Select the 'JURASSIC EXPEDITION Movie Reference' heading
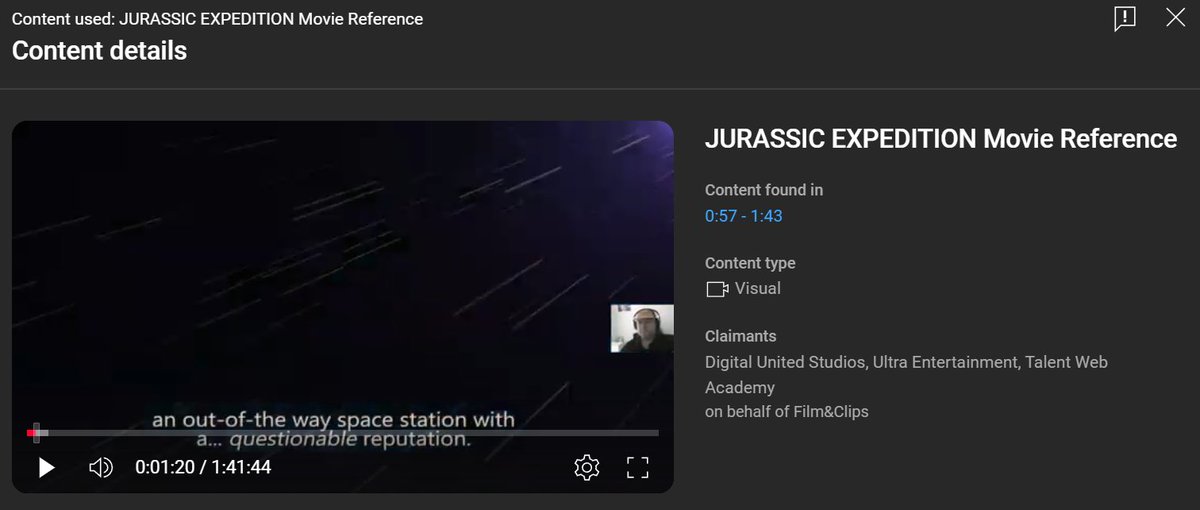1200x510 pixels. click(x=941, y=139)
